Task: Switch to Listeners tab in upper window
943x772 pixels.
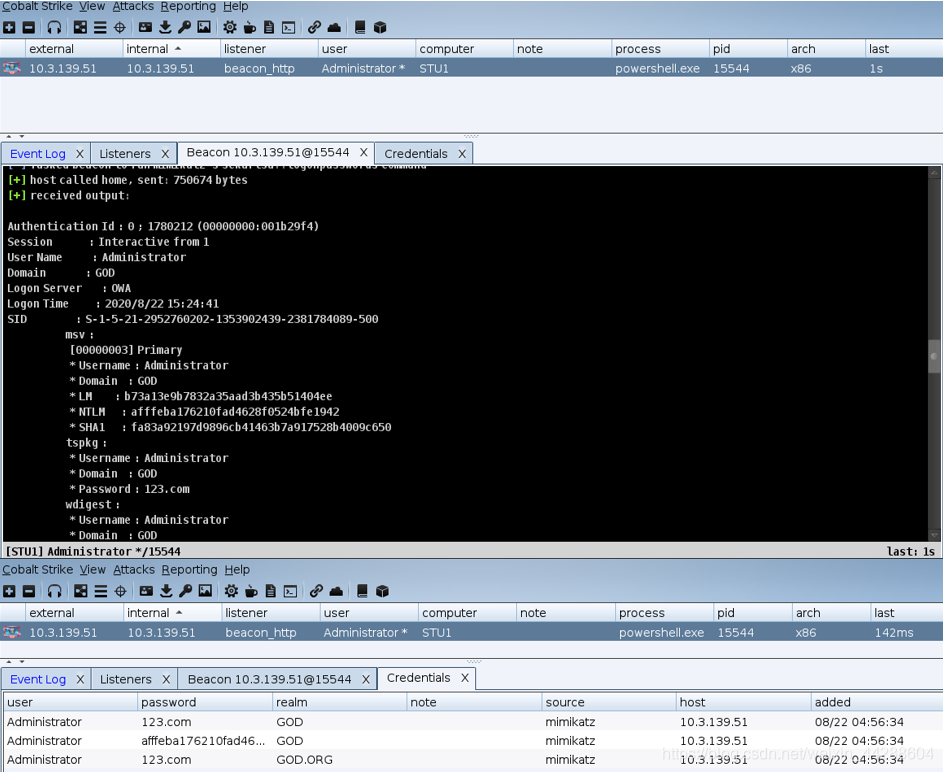Action: [x=125, y=154]
